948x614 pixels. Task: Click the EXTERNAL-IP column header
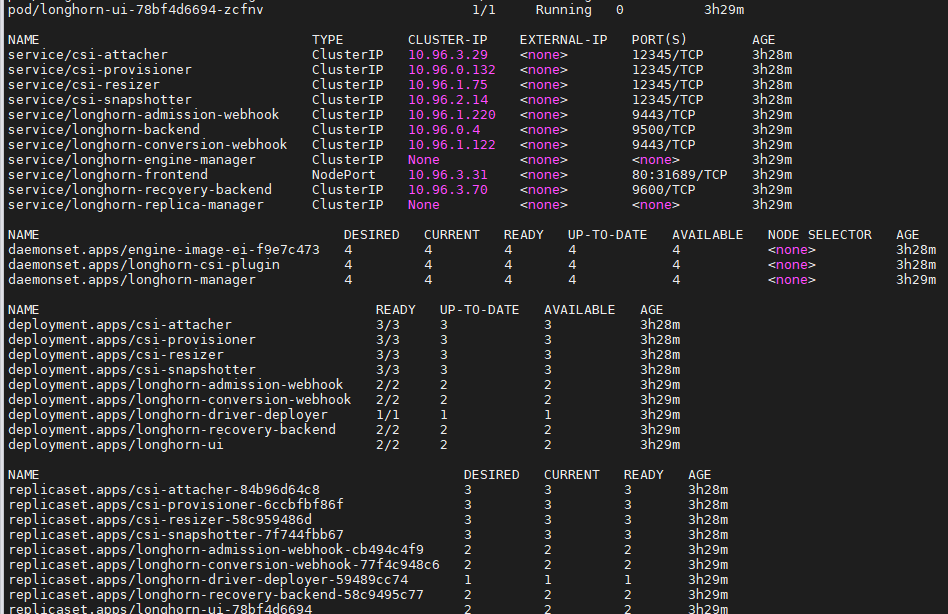click(563, 40)
